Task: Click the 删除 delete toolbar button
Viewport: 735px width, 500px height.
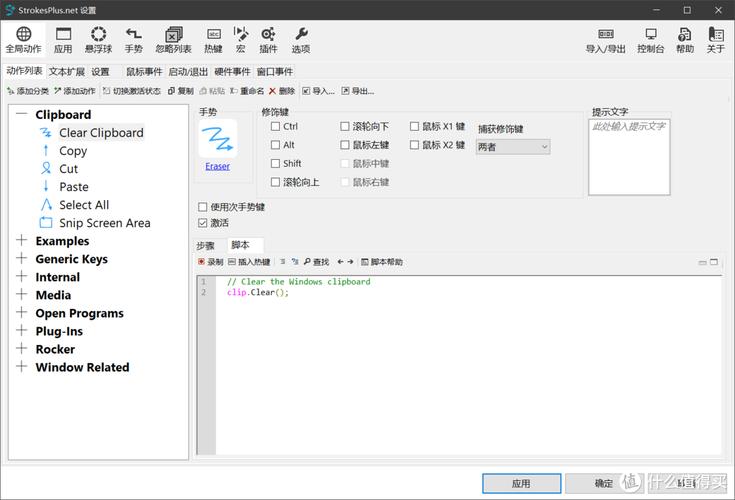Action: coord(282,91)
